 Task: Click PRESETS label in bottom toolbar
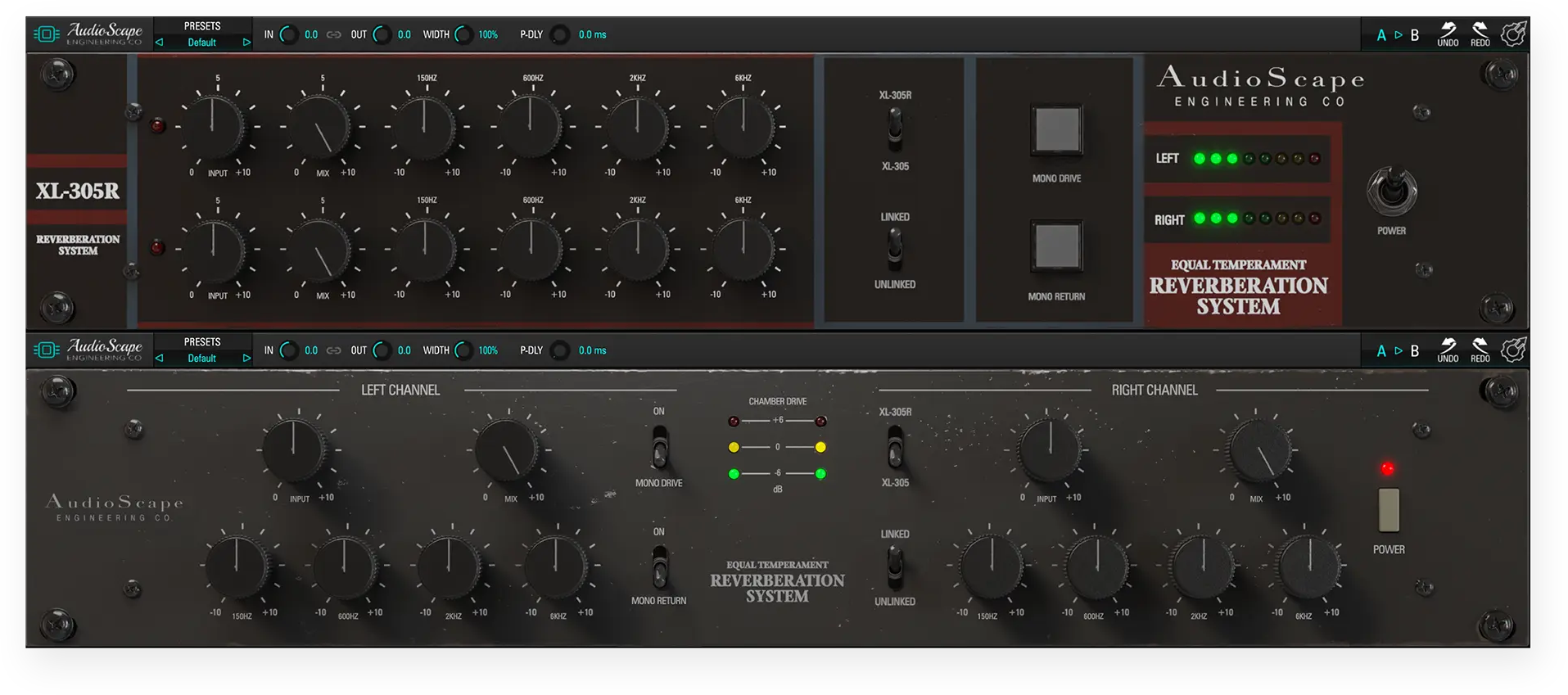coord(202,342)
